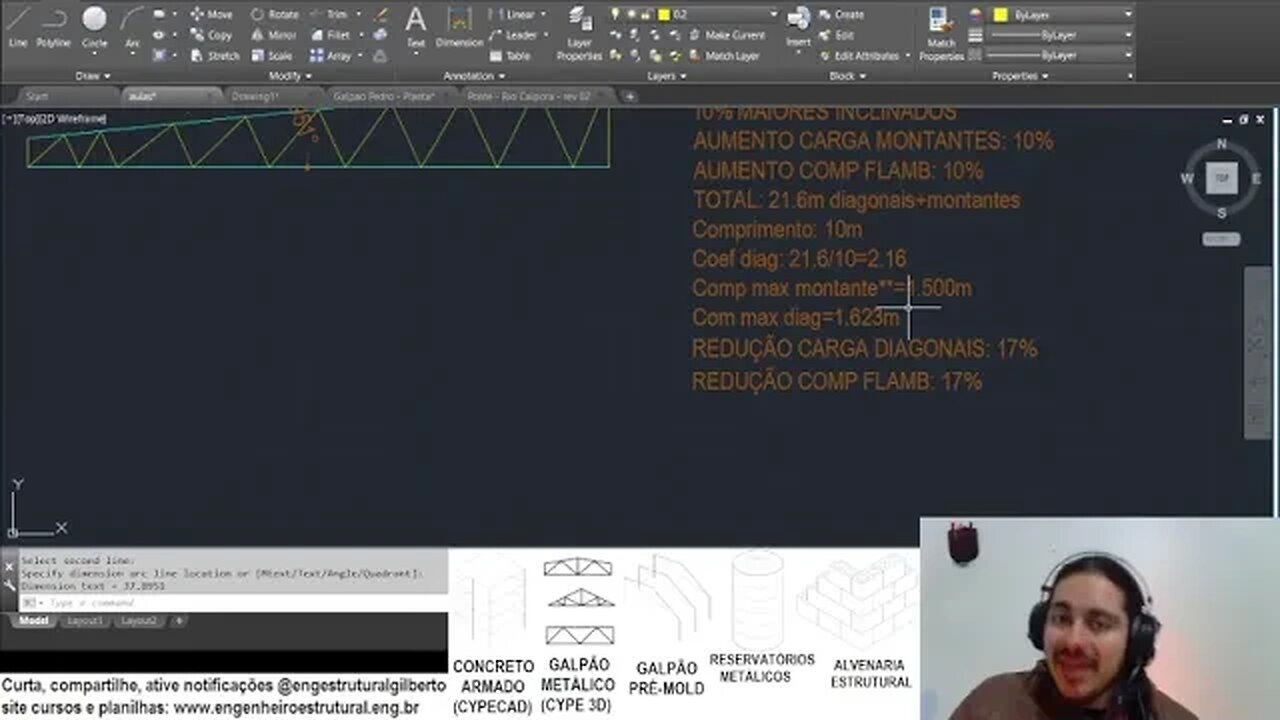Image resolution: width=1280 pixels, height=720 pixels.
Task: Activate the Trim command
Action: tap(329, 14)
